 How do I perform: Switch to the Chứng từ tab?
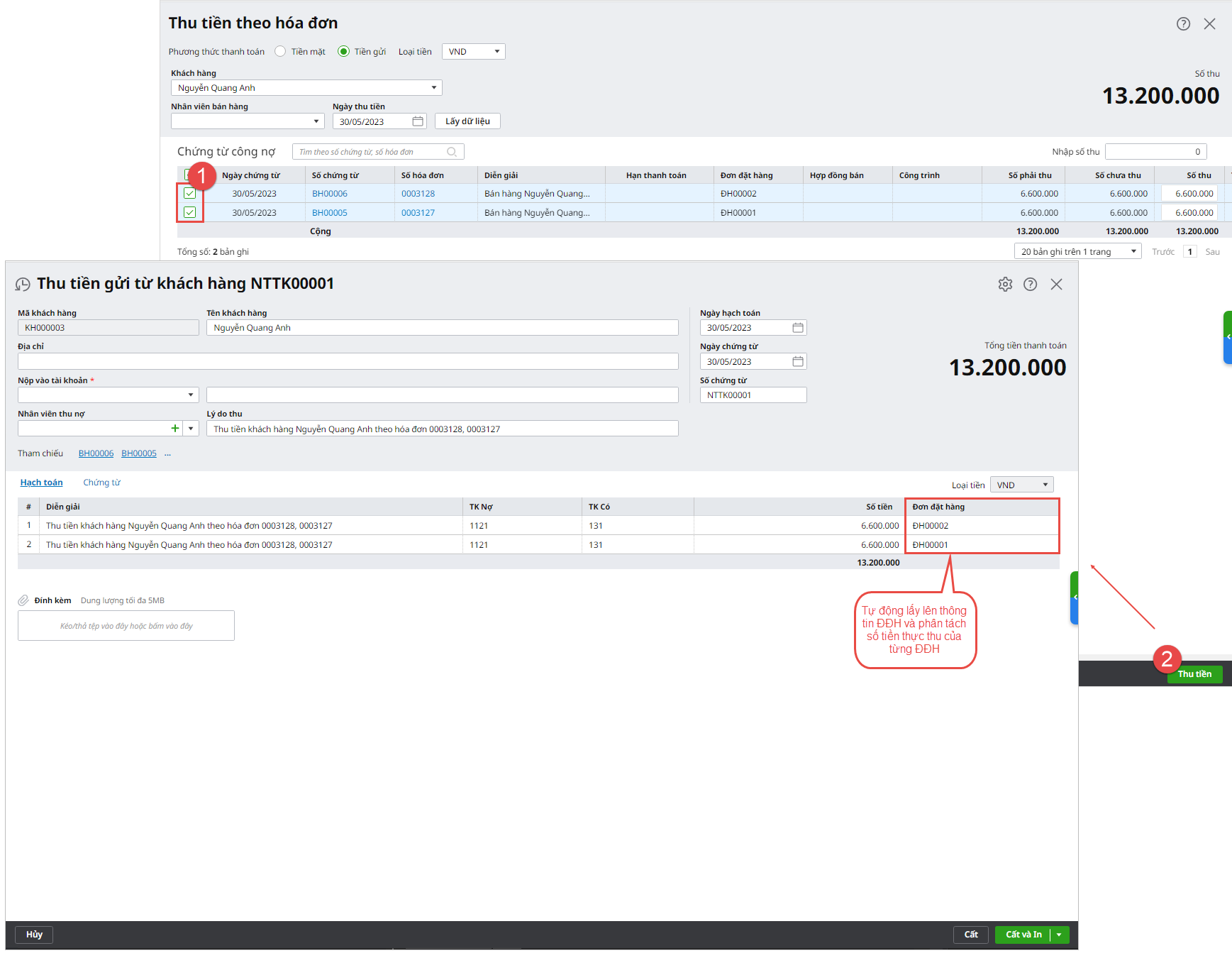click(101, 483)
